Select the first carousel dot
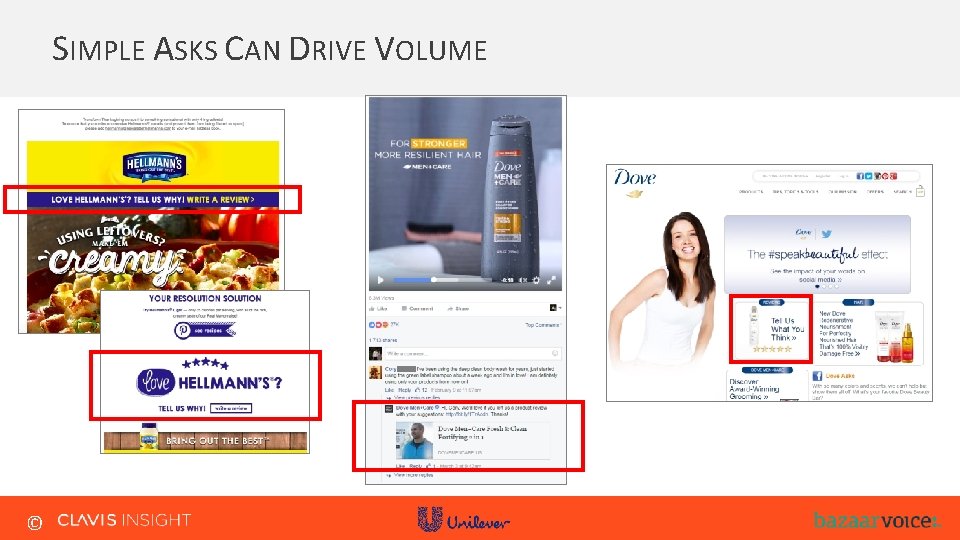The height and width of the screenshot is (540, 960). (x=817, y=287)
